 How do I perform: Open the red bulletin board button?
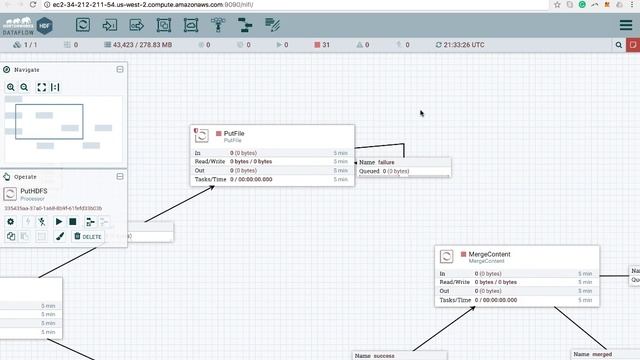pos(633,45)
